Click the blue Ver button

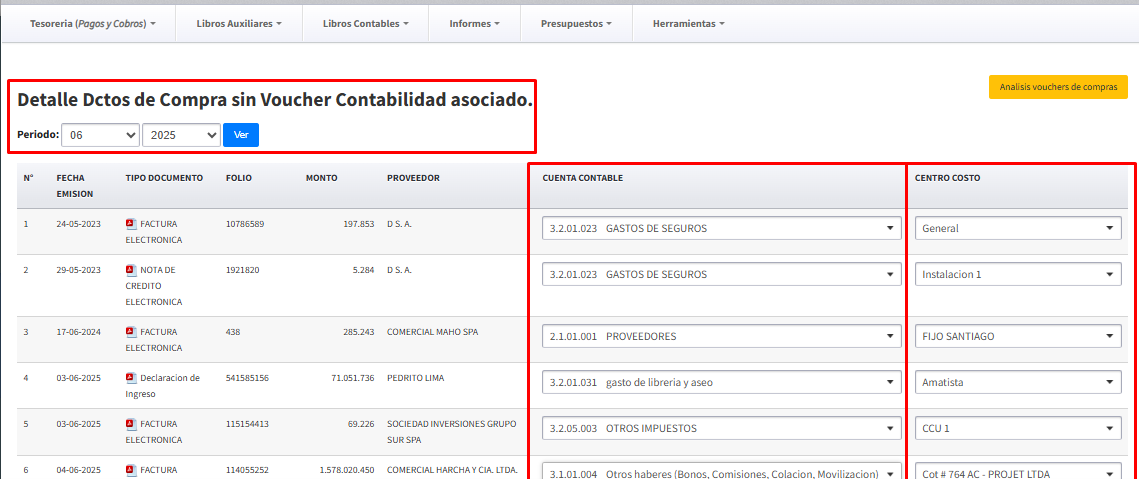coord(240,135)
